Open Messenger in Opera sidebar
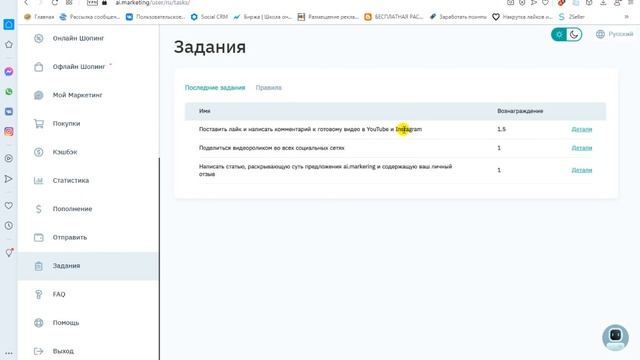The height and width of the screenshot is (360, 640). click(x=9, y=71)
